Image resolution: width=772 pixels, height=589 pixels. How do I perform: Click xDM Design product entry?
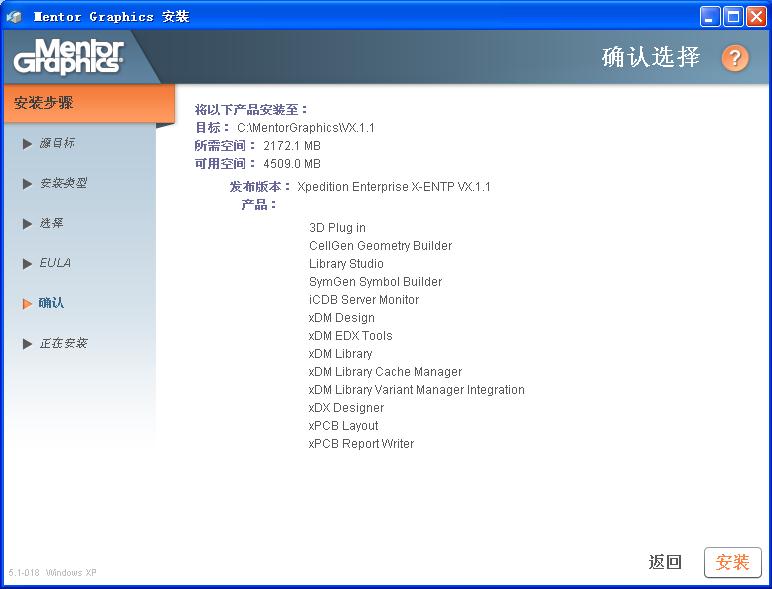pyautogui.click(x=342, y=318)
